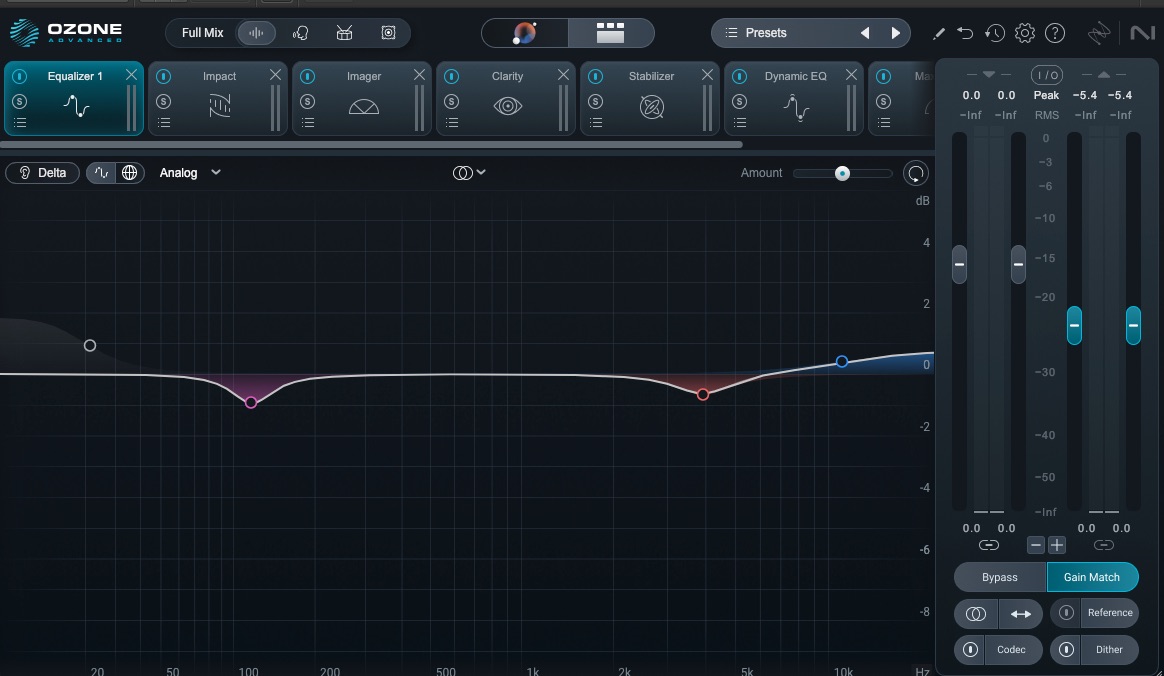Open the Master Assistant view

[525, 33]
